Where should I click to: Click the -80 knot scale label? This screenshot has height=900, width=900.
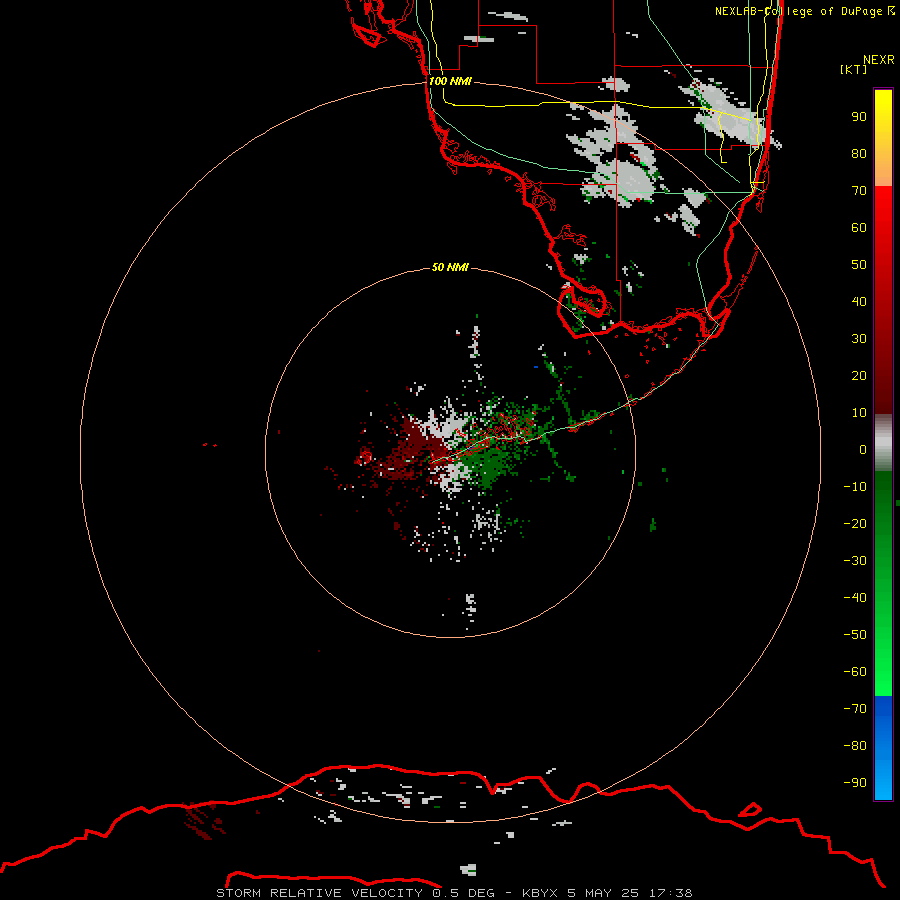(x=855, y=746)
